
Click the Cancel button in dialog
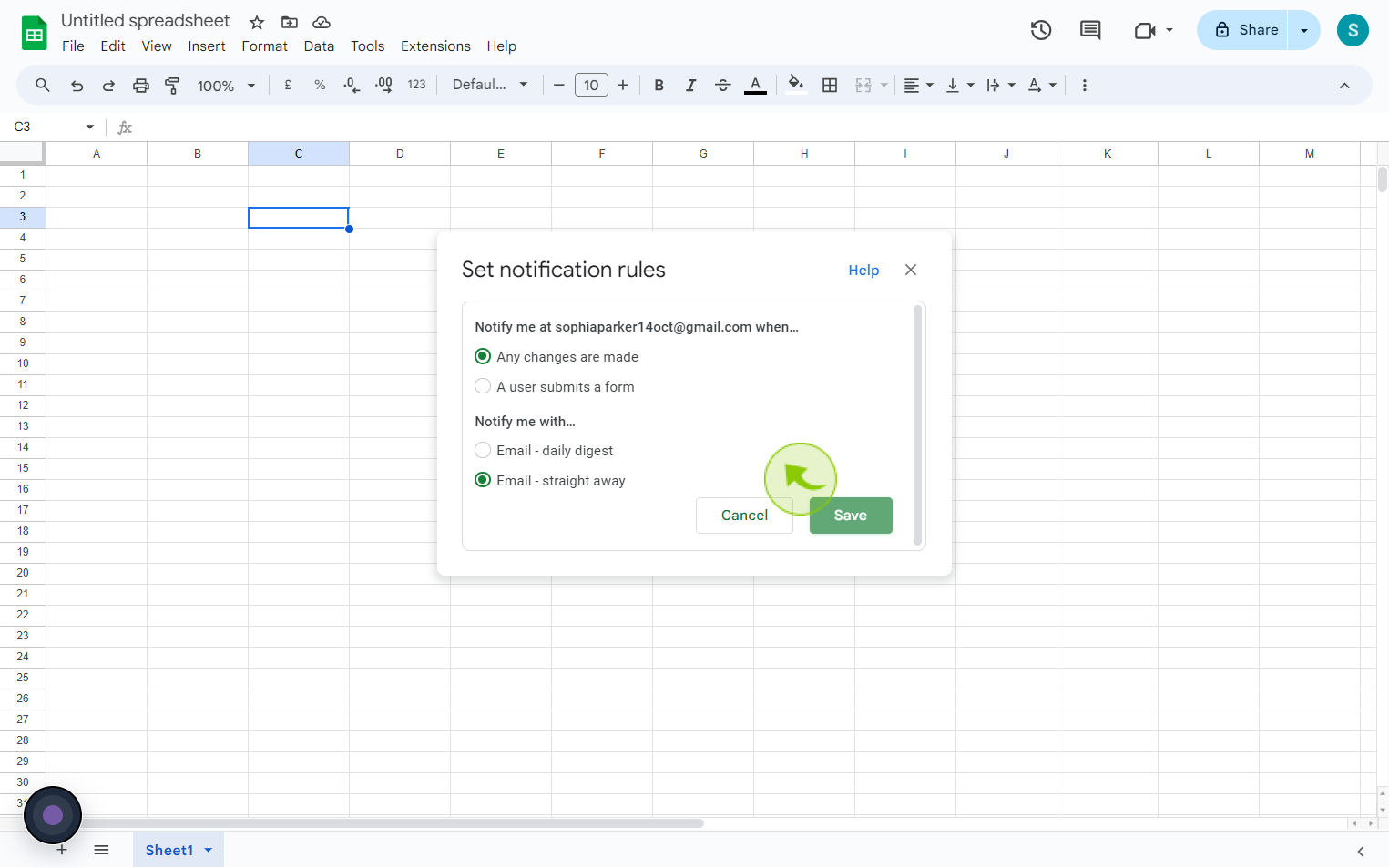(744, 515)
